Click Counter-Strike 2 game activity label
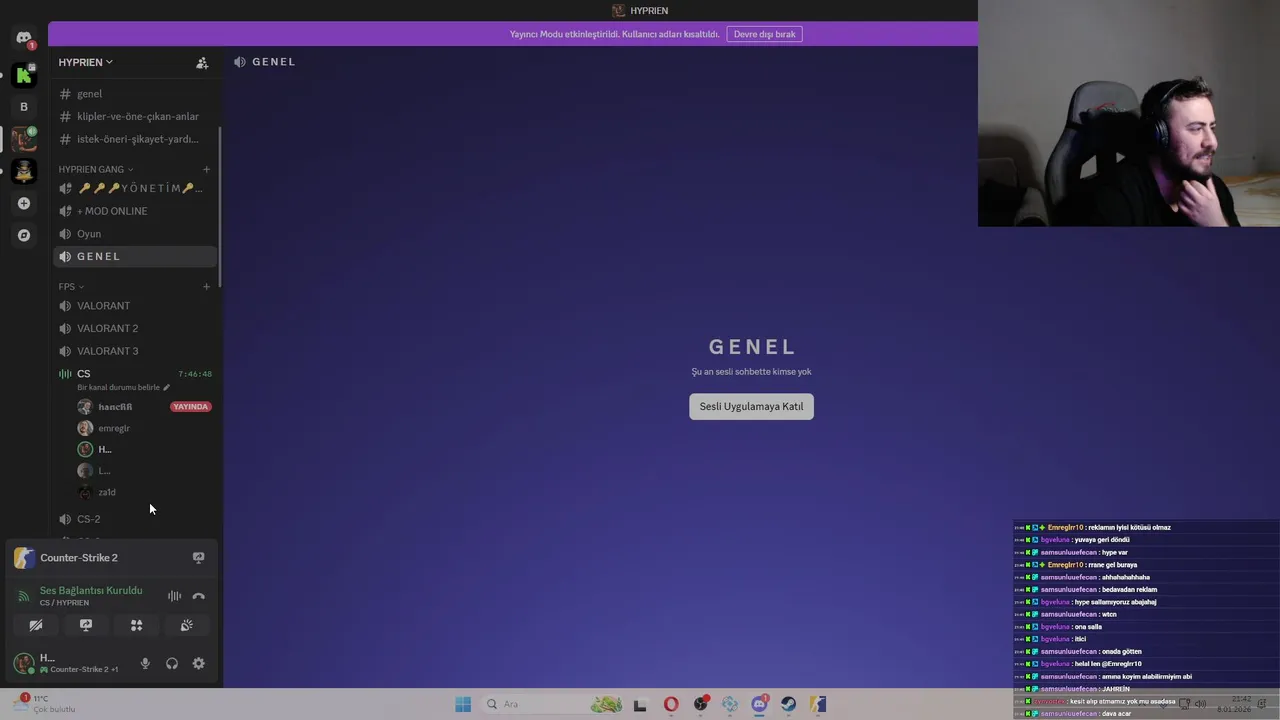1280x720 pixels. point(79,558)
